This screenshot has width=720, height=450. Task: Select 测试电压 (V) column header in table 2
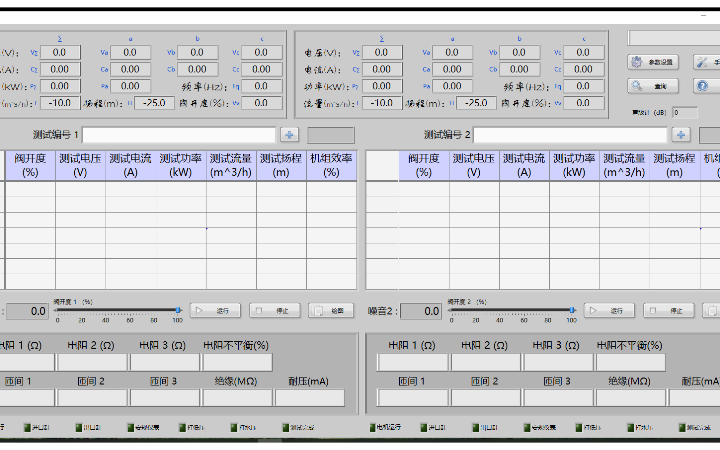click(x=474, y=166)
